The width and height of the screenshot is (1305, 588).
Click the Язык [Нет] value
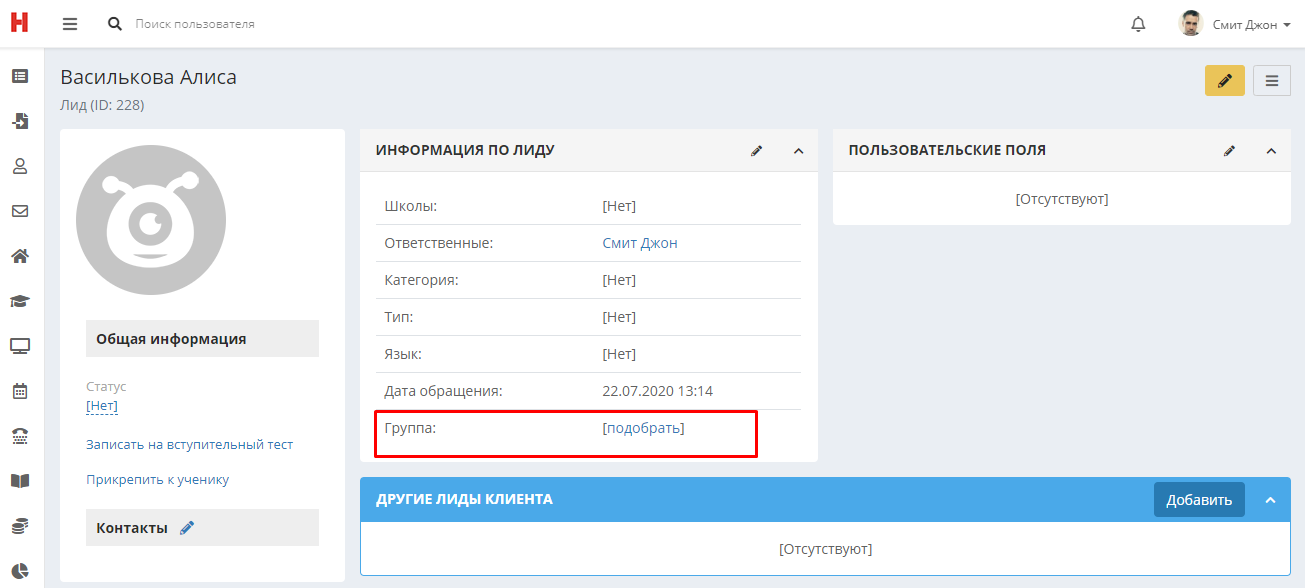(619, 354)
